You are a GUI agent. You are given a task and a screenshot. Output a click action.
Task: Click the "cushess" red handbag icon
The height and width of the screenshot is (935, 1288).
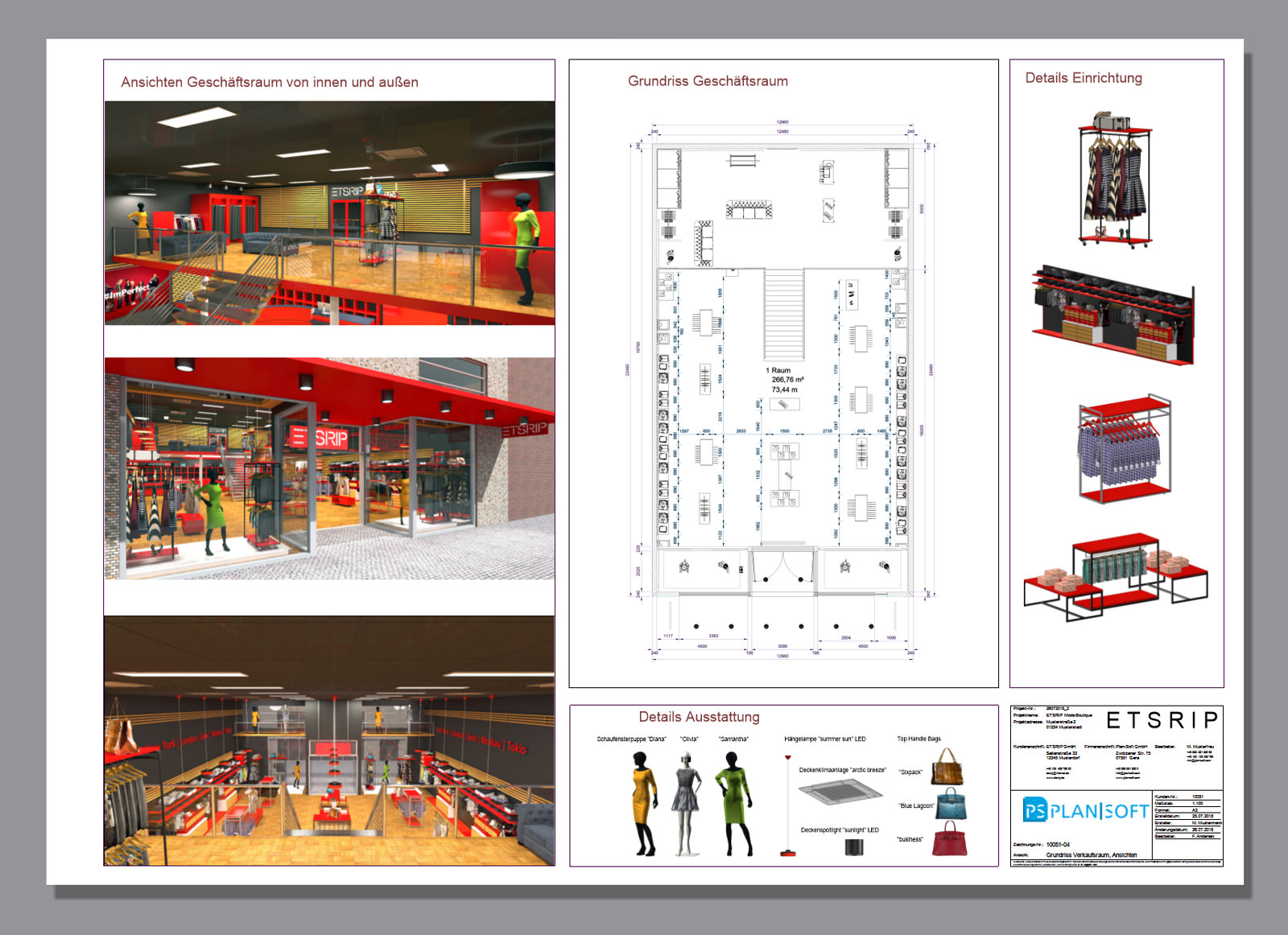point(950,842)
